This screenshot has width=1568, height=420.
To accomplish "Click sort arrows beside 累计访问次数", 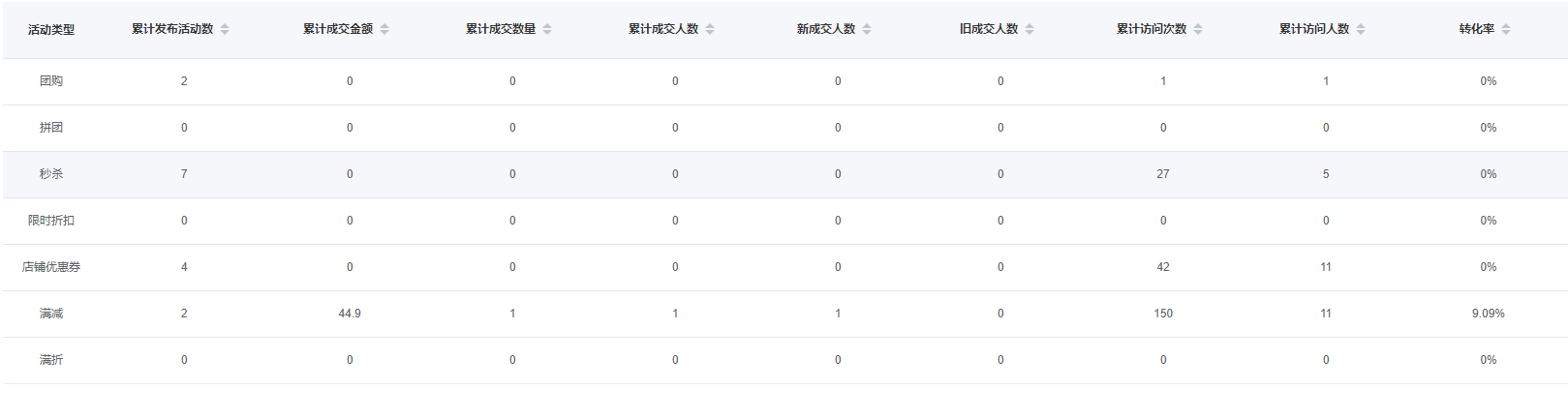I will [x=1198, y=29].
